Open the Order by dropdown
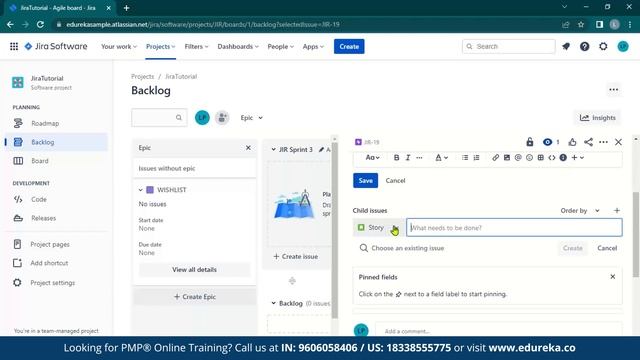640x360 pixels. tap(580, 211)
